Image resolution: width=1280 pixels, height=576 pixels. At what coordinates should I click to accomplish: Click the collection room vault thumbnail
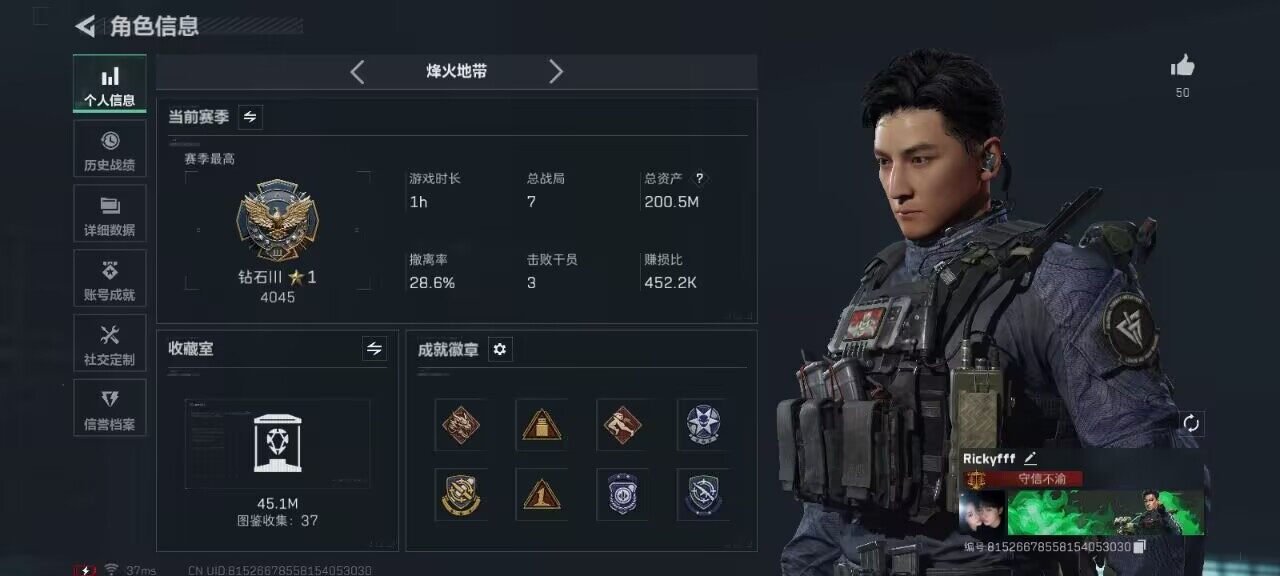pyautogui.click(x=277, y=443)
